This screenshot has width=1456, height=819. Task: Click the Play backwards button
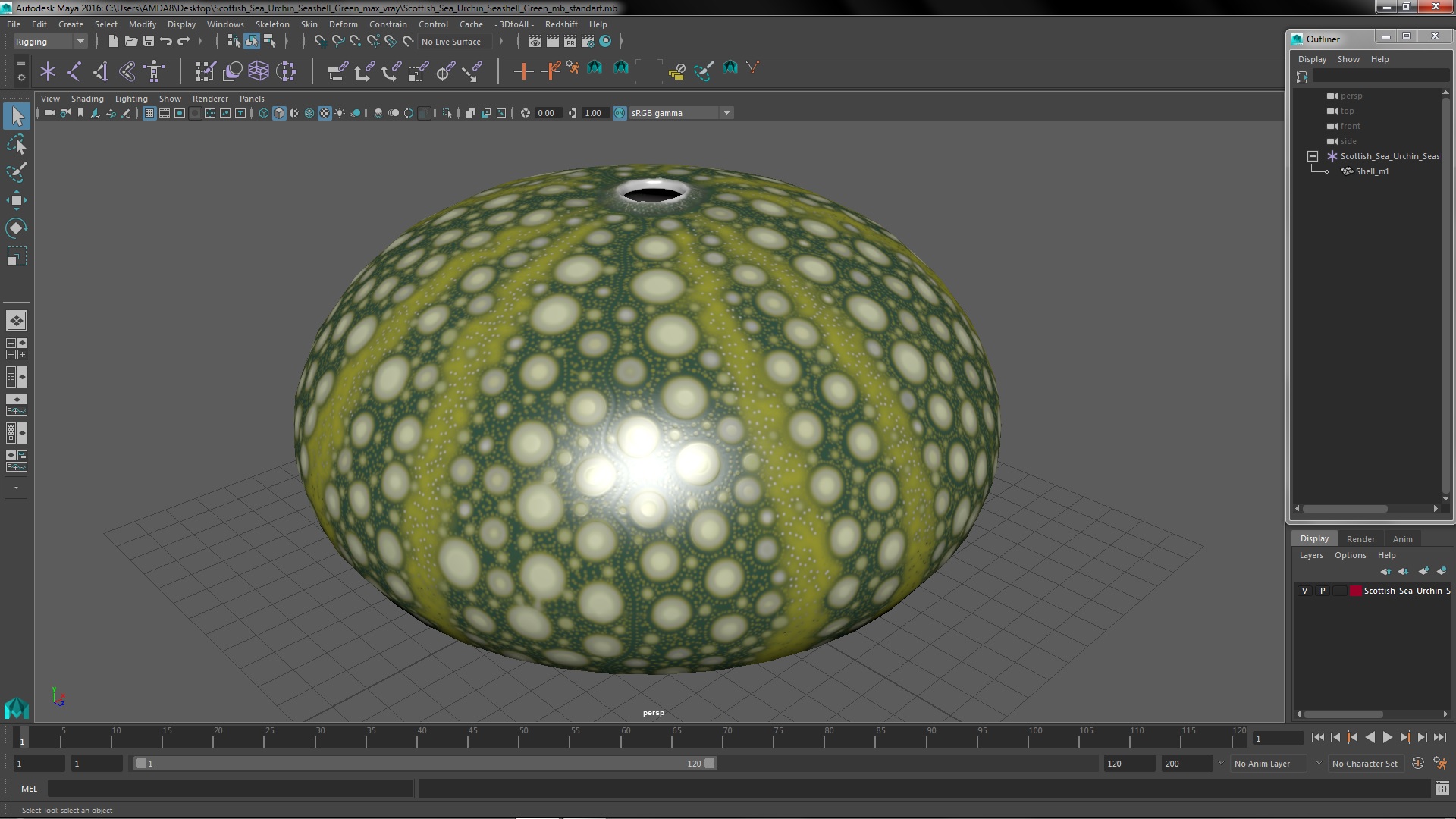[1370, 737]
